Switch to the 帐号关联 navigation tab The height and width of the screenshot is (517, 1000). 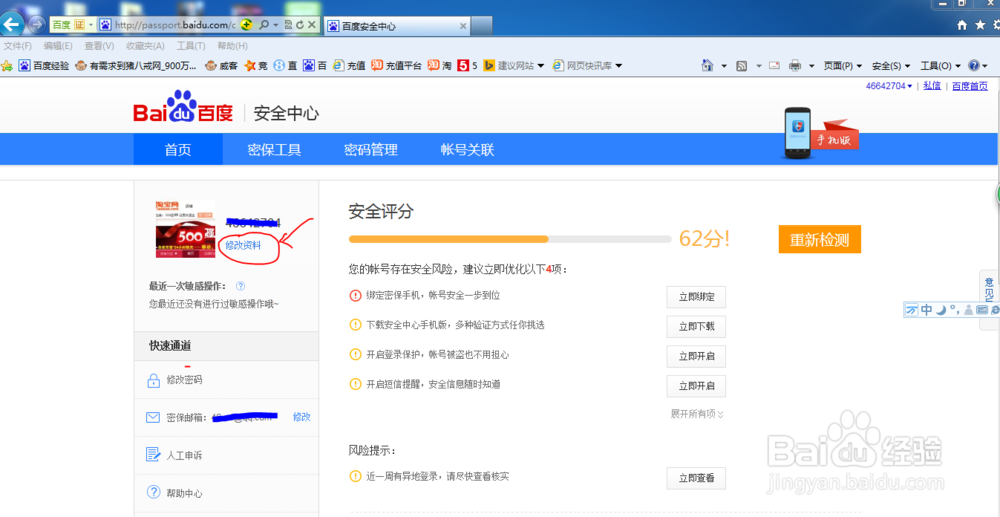[467, 150]
